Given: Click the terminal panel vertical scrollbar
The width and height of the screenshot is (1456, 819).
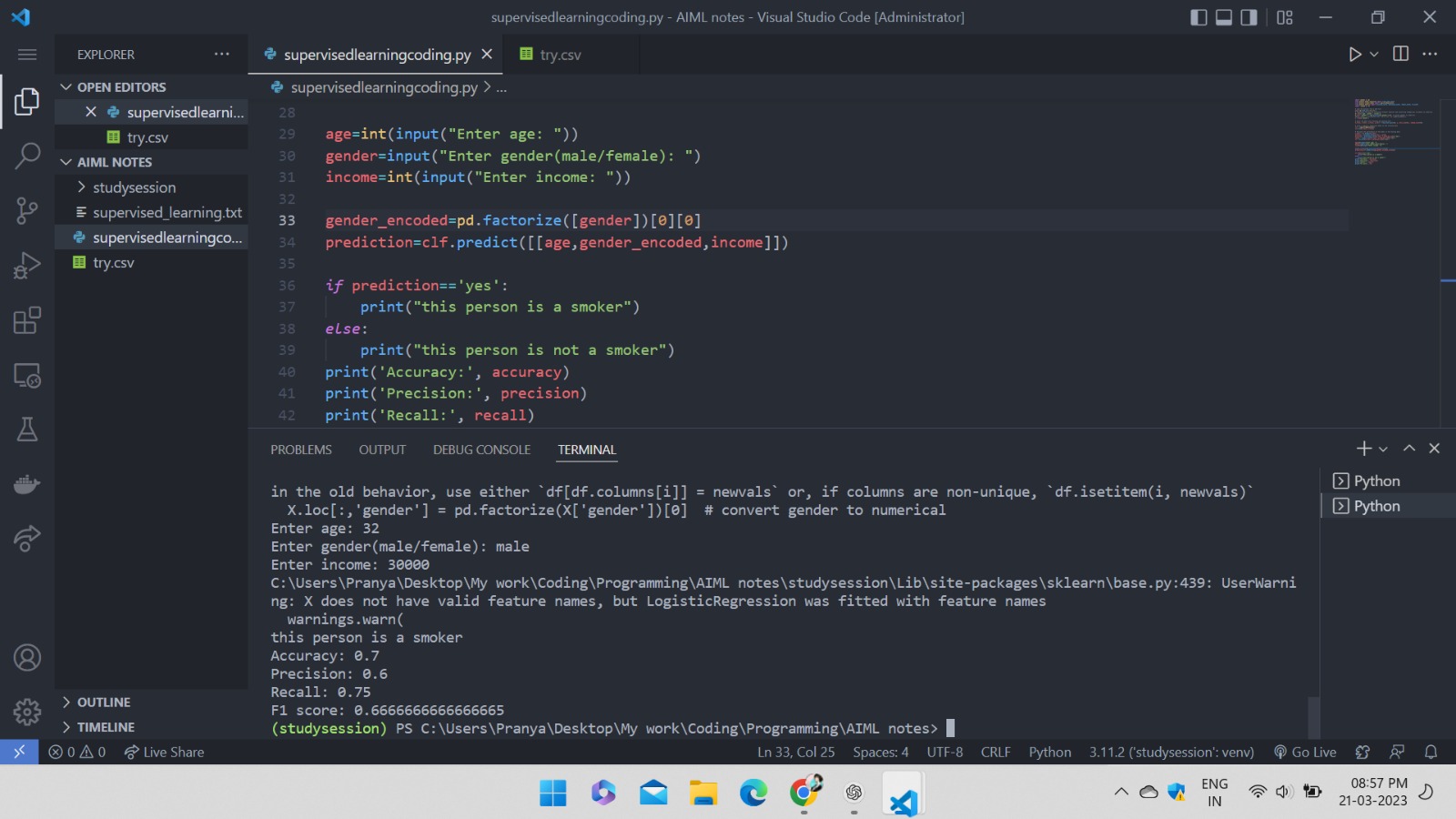Looking at the screenshot, I should point(1313,717).
